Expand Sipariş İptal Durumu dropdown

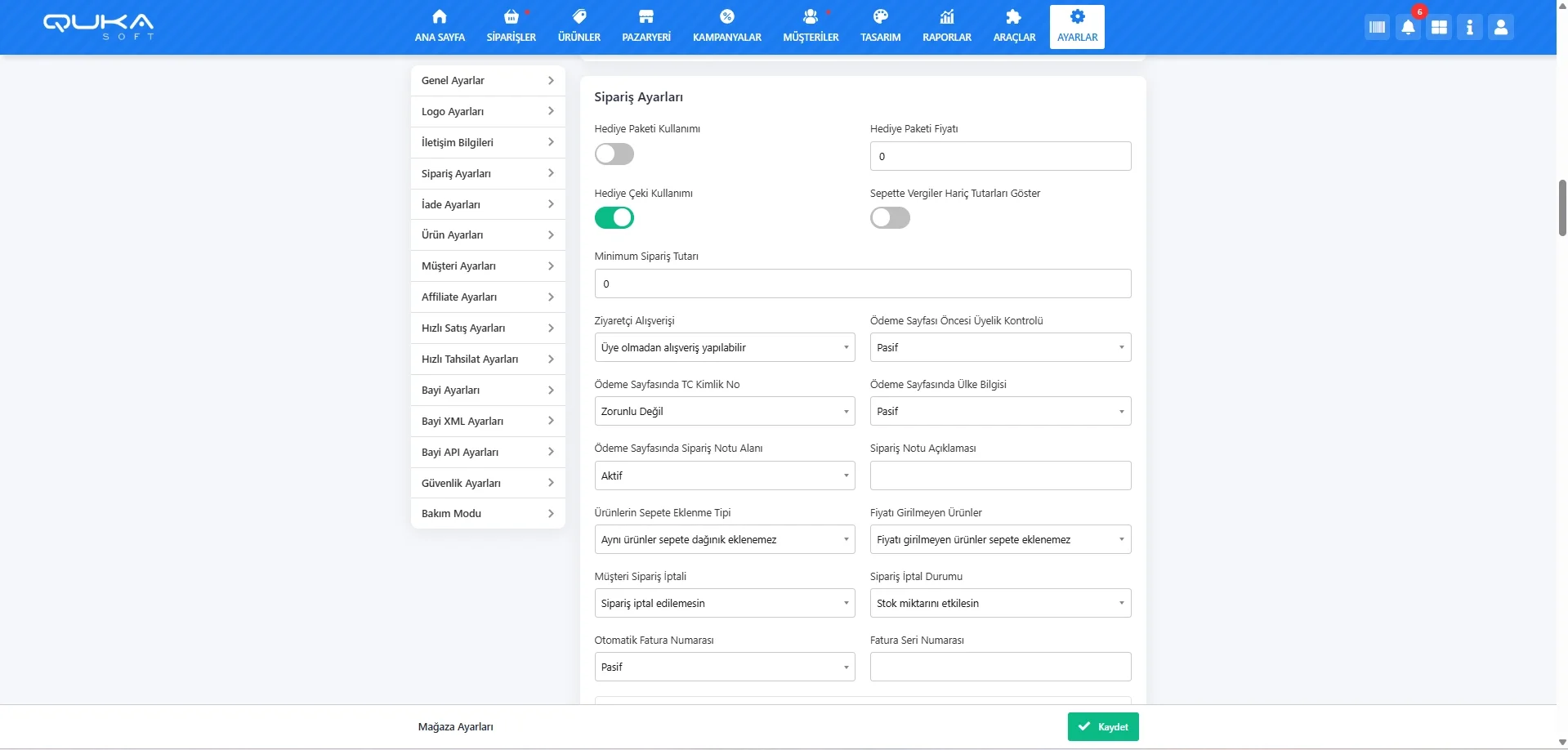click(1000, 603)
